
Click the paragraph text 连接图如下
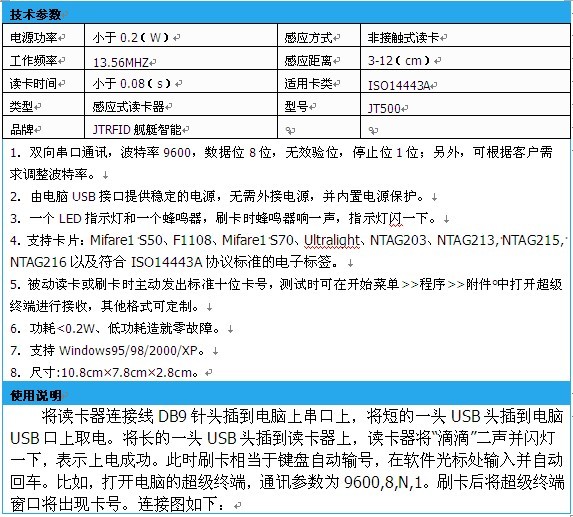pos(181,505)
